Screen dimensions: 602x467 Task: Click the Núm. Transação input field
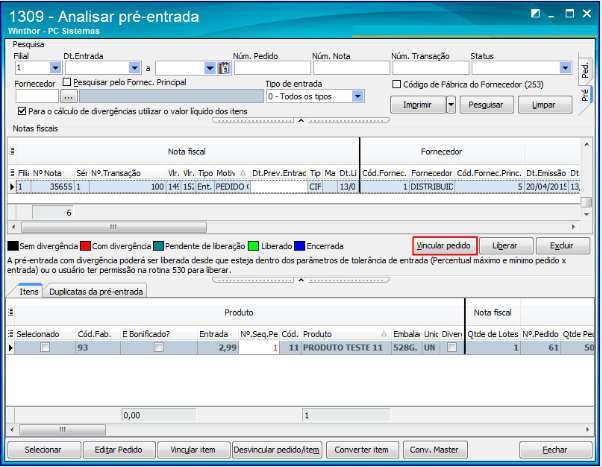click(430, 68)
